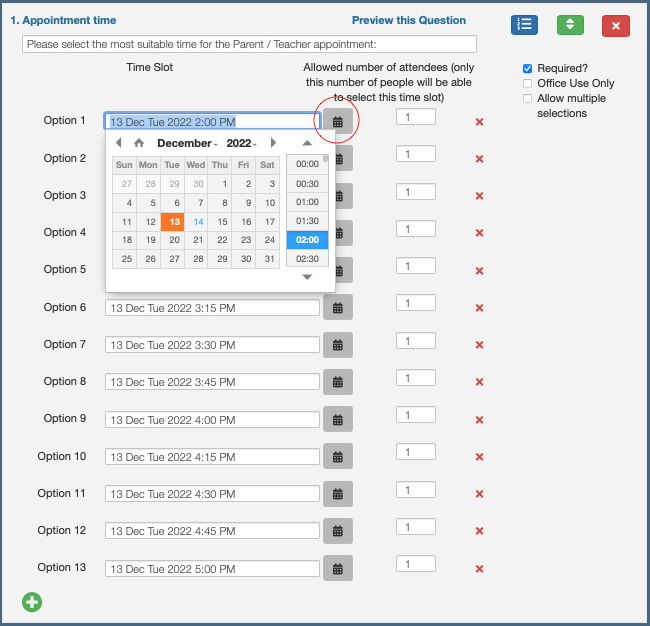Open the 2022 year dropdown
The image size is (650, 626).
tap(242, 143)
